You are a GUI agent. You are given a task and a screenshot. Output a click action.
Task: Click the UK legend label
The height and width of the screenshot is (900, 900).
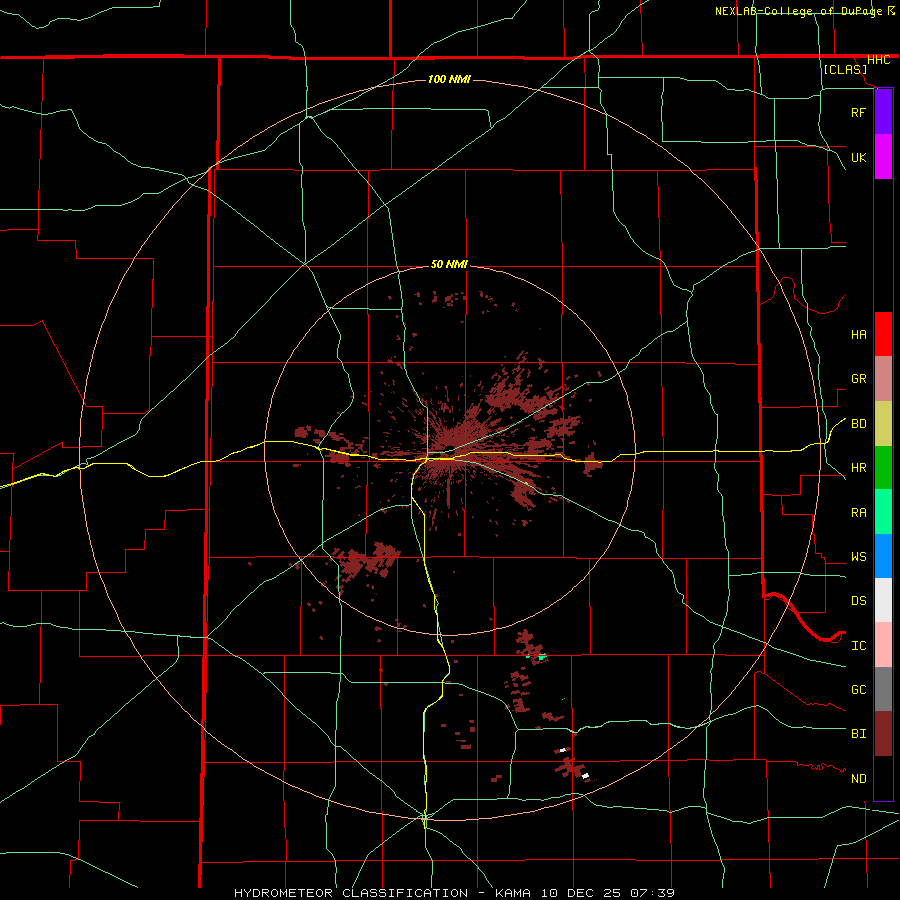[858, 157]
